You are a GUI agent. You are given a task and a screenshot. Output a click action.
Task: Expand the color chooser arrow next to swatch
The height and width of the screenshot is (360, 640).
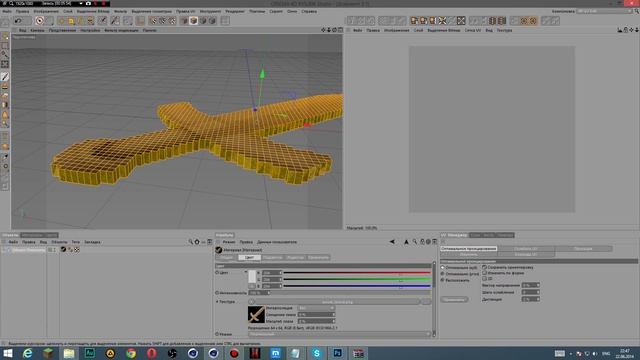click(x=246, y=272)
